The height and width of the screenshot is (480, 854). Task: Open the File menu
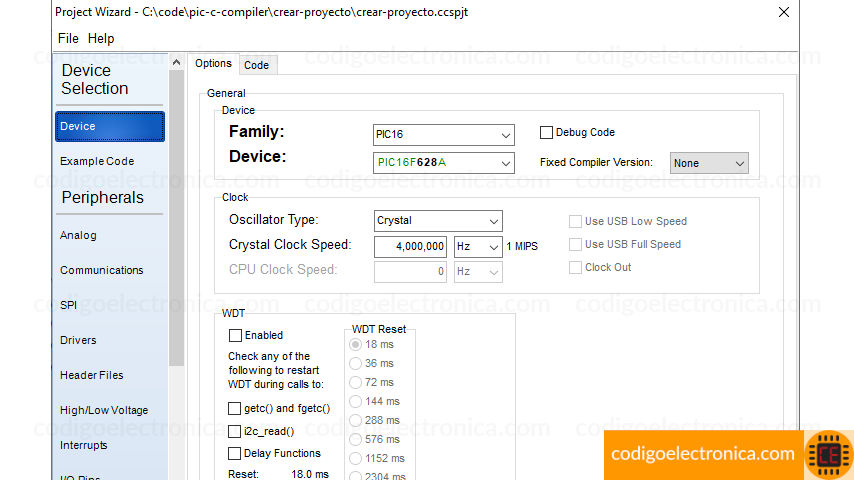68,39
